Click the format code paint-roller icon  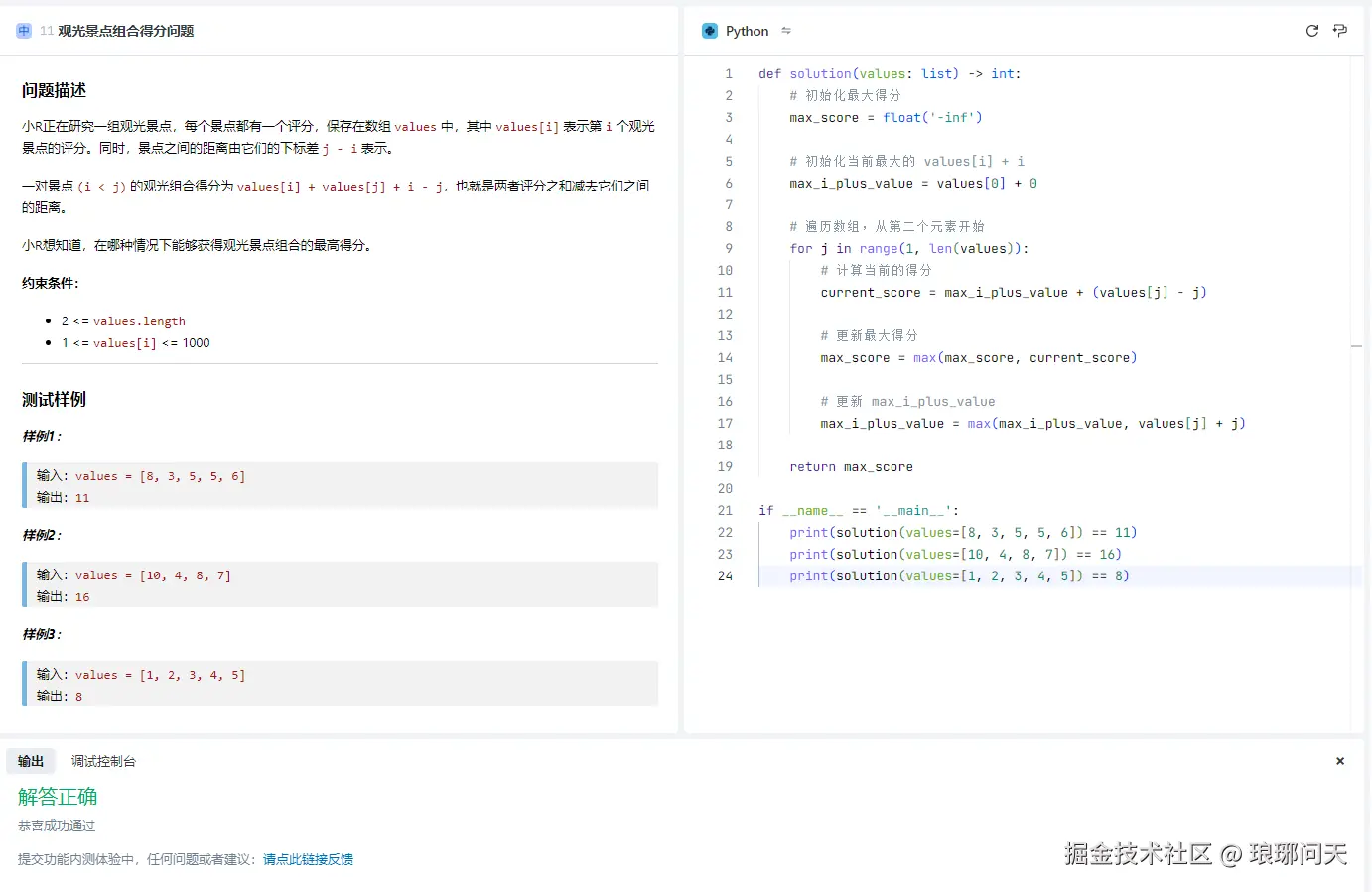click(1339, 31)
